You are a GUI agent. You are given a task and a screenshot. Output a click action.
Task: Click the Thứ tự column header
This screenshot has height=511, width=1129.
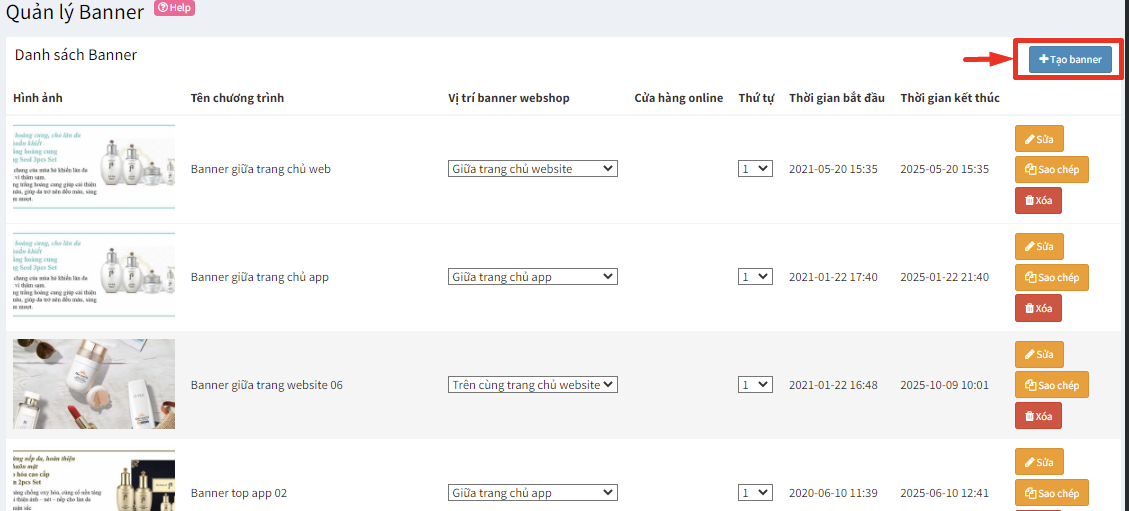point(756,98)
